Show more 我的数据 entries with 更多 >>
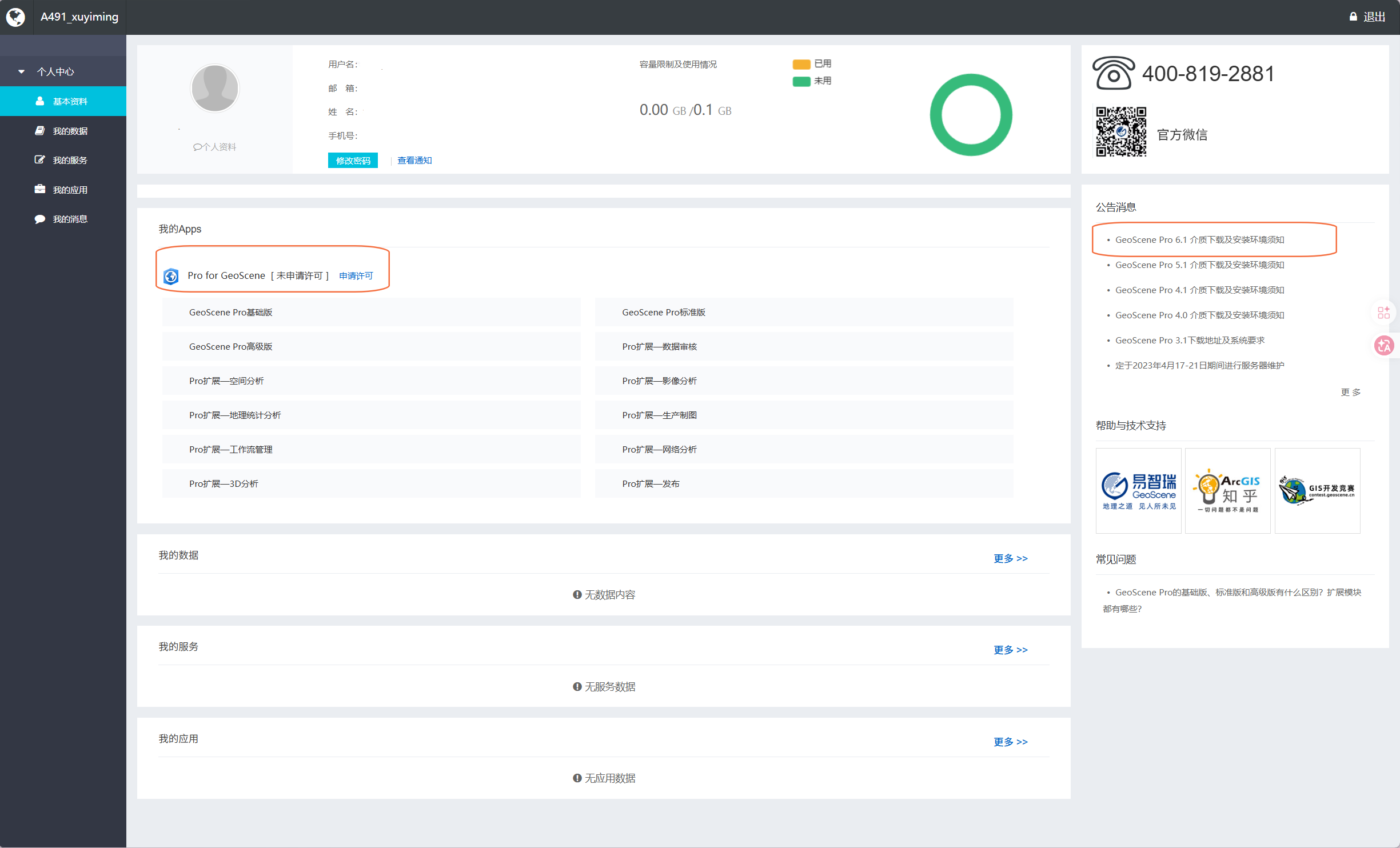This screenshot has width=1400, height=848. click(x=1010, y=558)
